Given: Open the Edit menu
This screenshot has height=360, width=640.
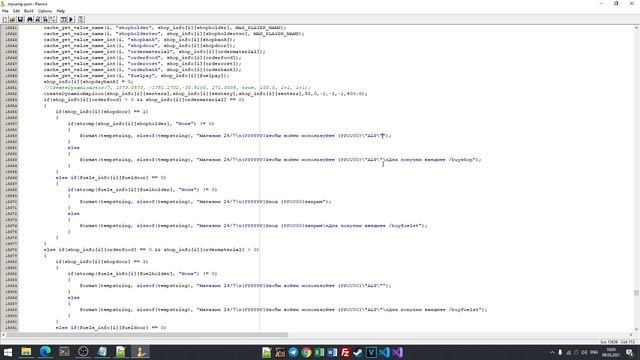Looking at the screenshot, I should pyautogui.click(x=16, y=11).
